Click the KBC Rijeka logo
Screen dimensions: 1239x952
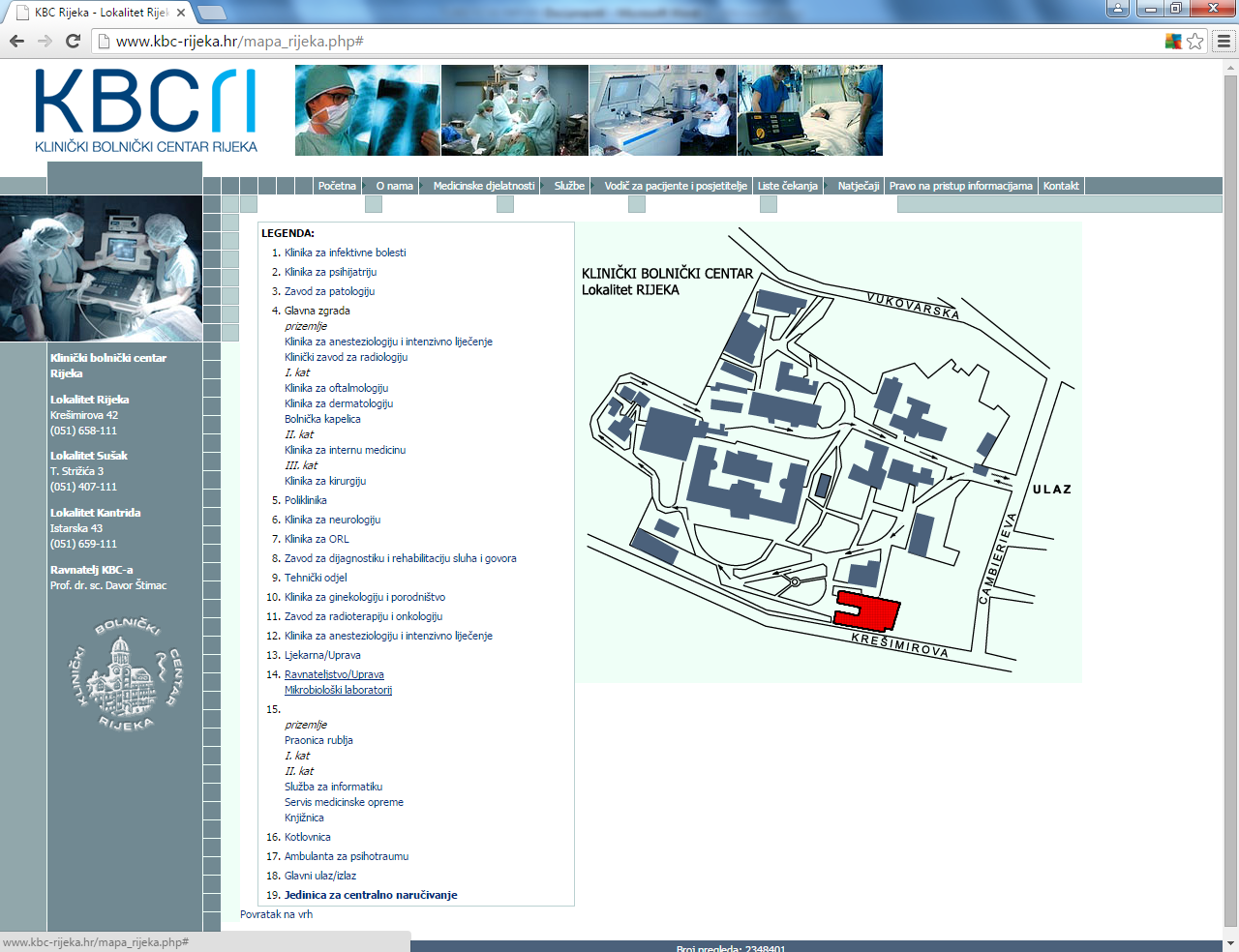[146, 111]
